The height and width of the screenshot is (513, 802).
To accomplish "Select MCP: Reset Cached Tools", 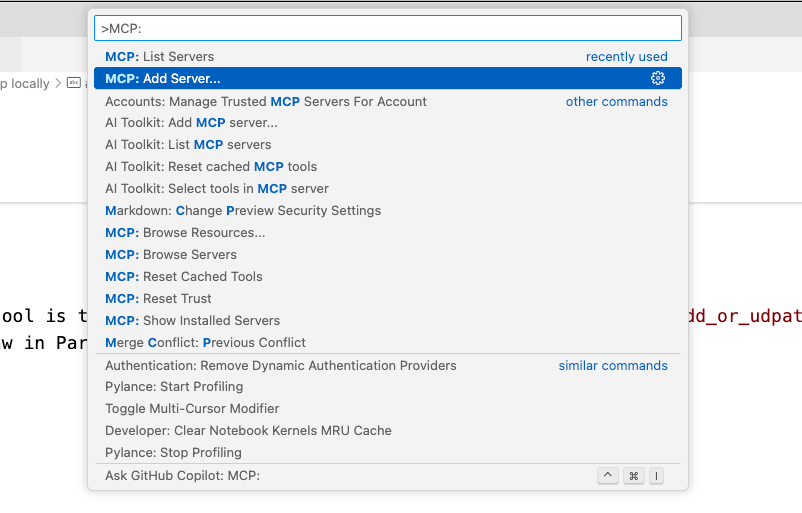I will [x=388, y=277].
